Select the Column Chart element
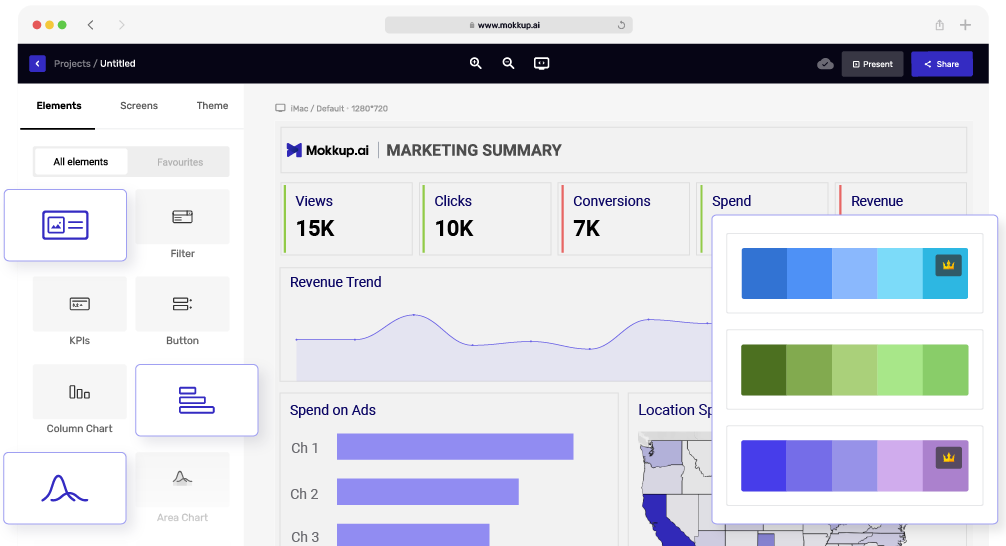 point(80,392)
